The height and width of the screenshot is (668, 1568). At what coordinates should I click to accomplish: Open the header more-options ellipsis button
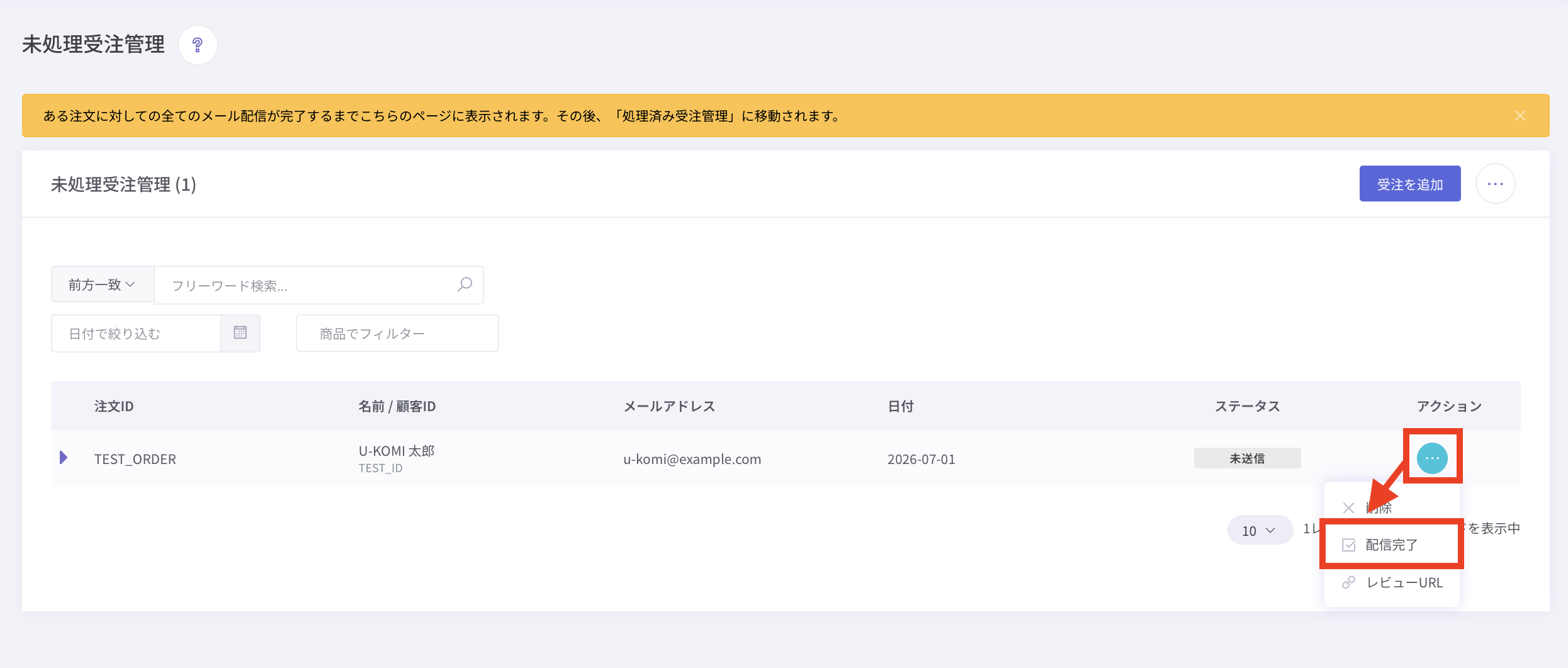click(1495, 184)
